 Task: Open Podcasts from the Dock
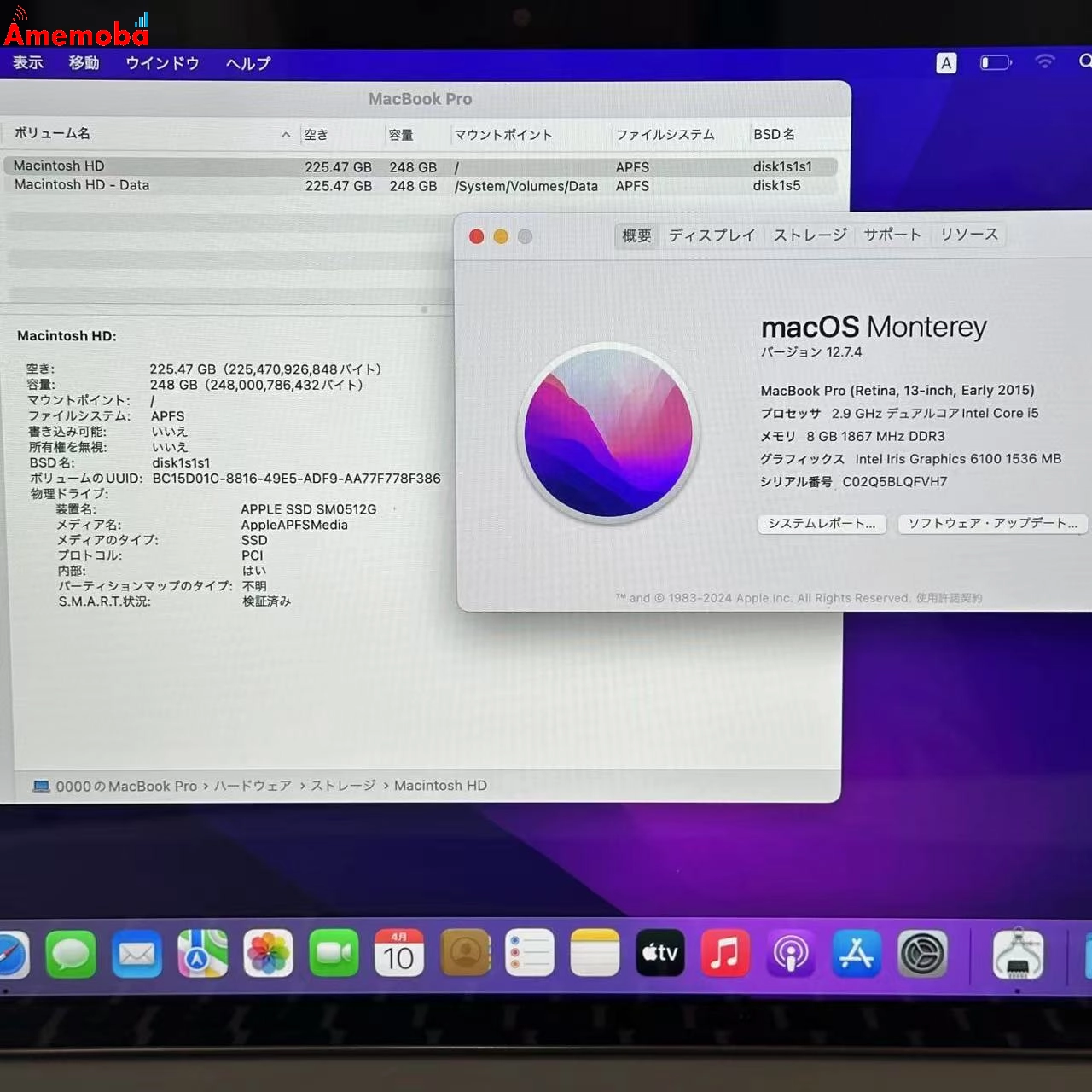click(792, 954)
